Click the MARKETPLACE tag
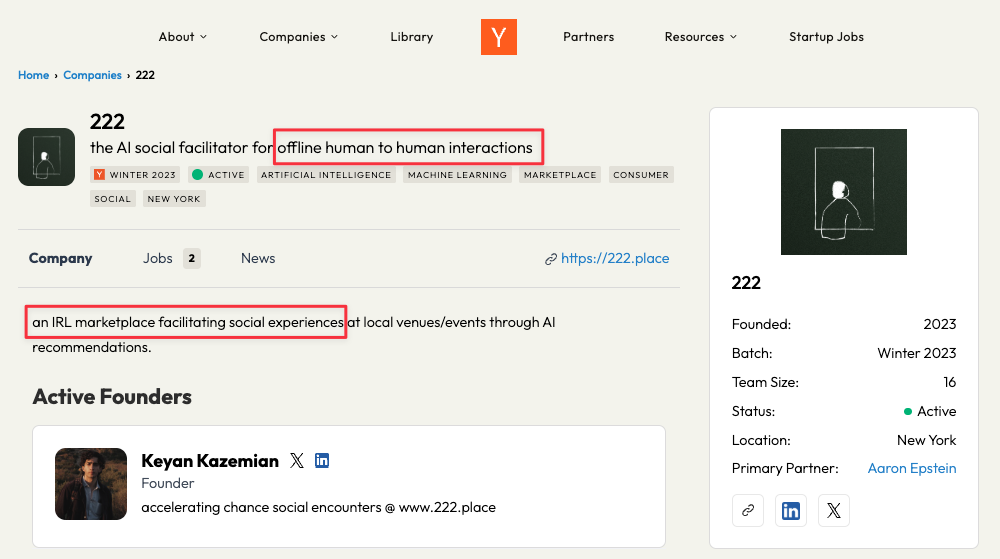1000x559 pixels. tap(560, 175)
